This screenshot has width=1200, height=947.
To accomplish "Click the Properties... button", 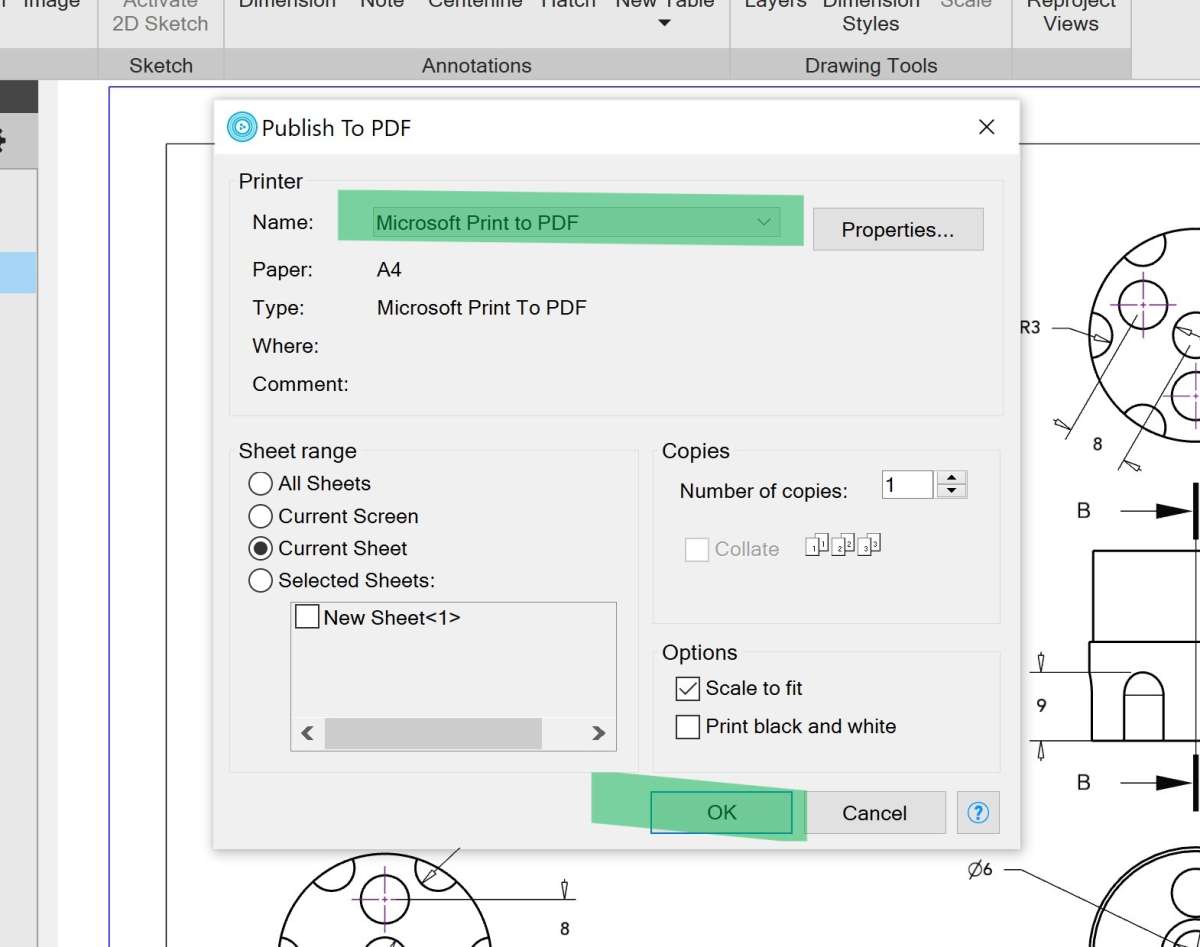I will [898, 230].
